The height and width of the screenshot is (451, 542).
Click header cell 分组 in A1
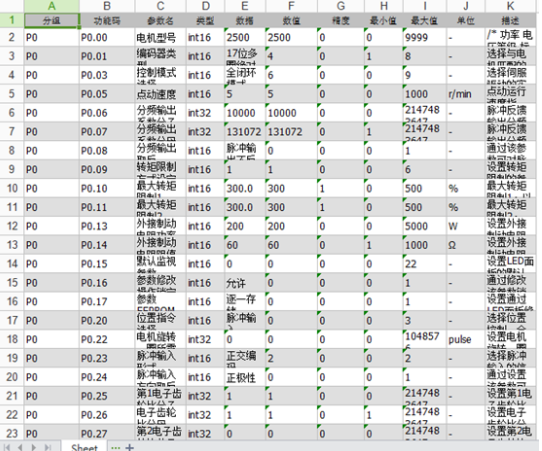52,20
